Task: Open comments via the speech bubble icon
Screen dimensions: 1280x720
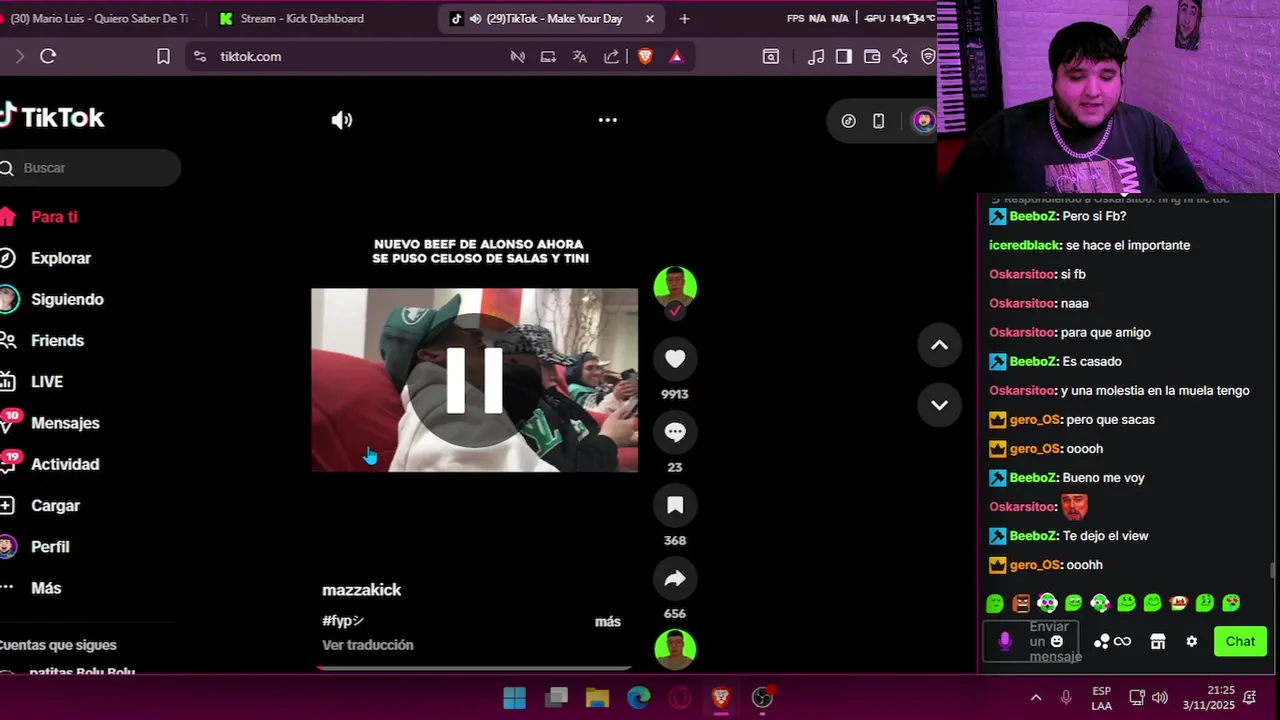Action: tap(675, 432)
